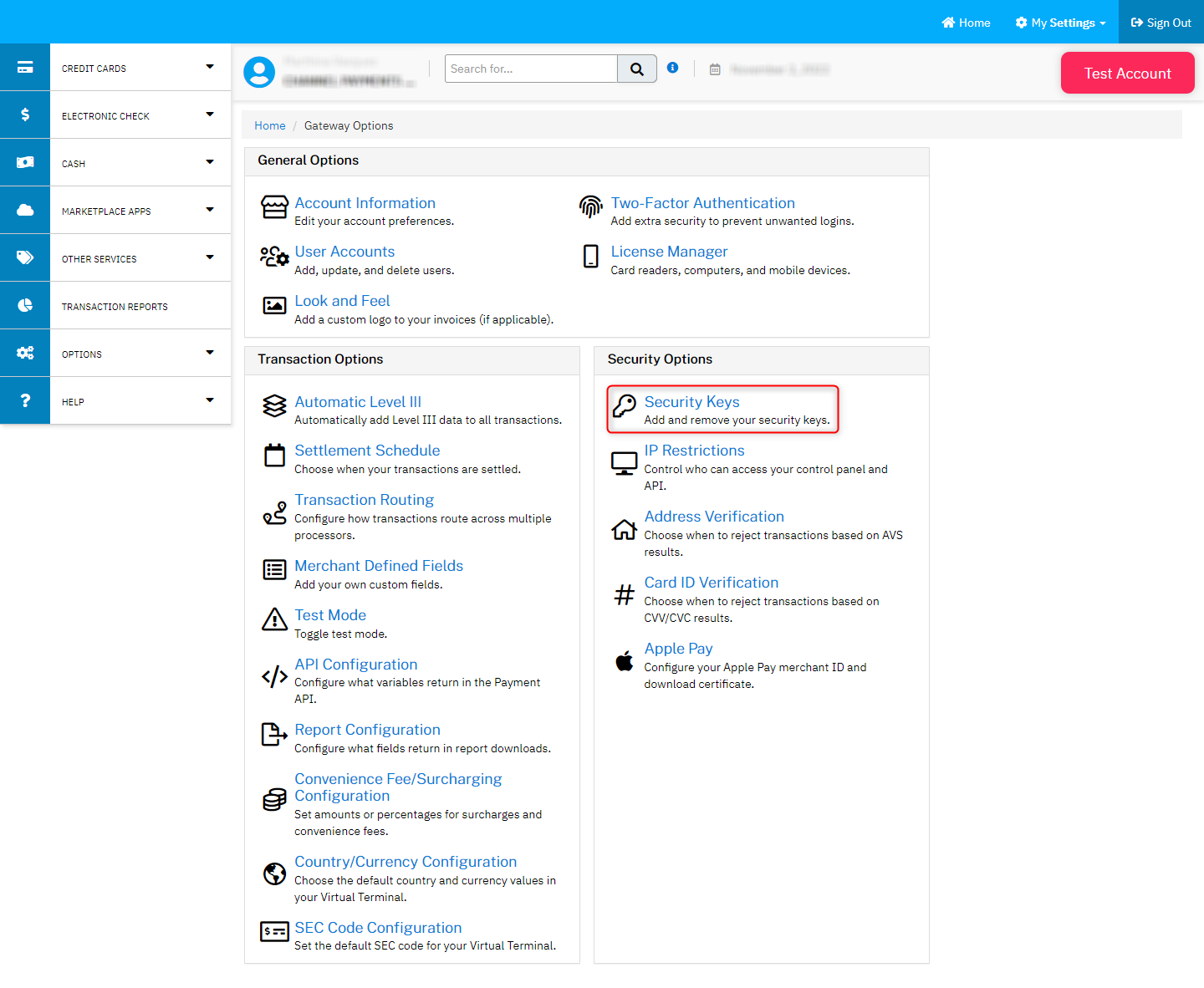The image size is (1204, 988).
Task: Open the Test Mode link
Action: (330, 615)
